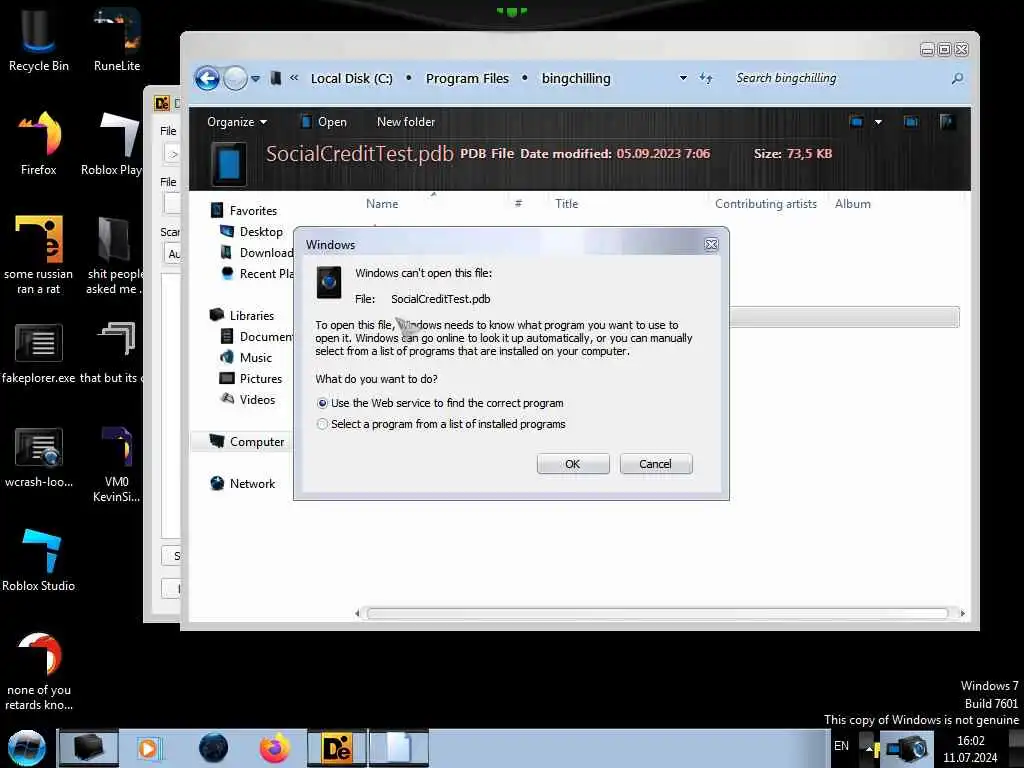1024x768 pixels.
Task: Launch the RuneLite desktop icon
Action: (x=116, y=38)
